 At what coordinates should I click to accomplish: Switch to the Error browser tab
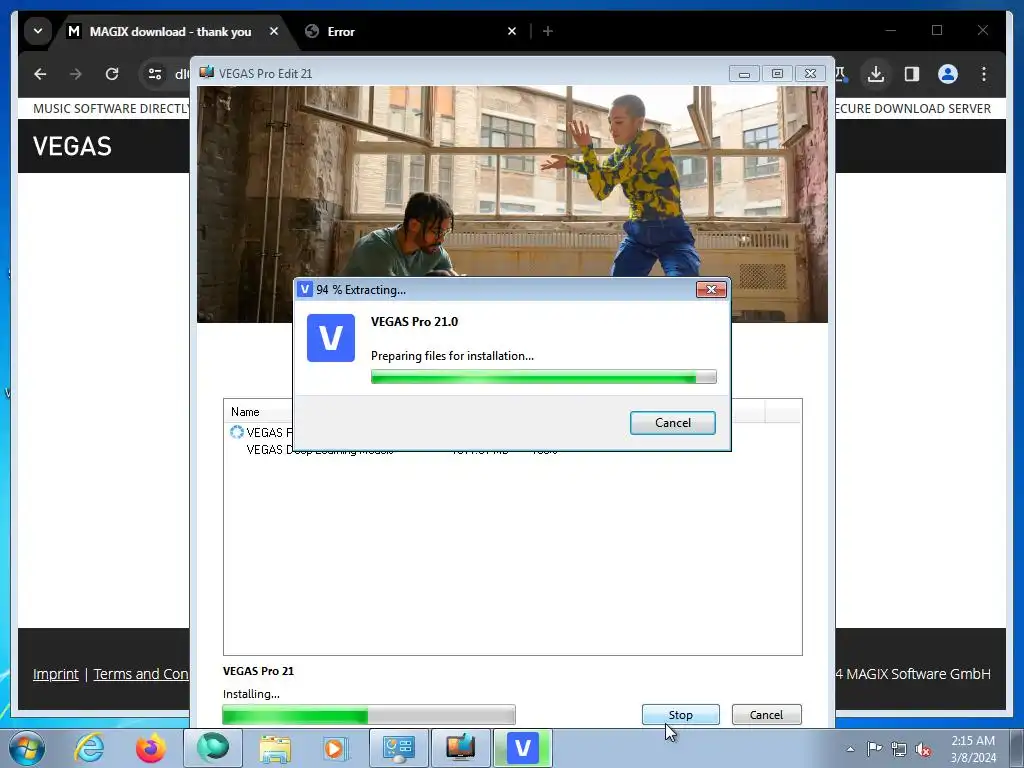341,31
